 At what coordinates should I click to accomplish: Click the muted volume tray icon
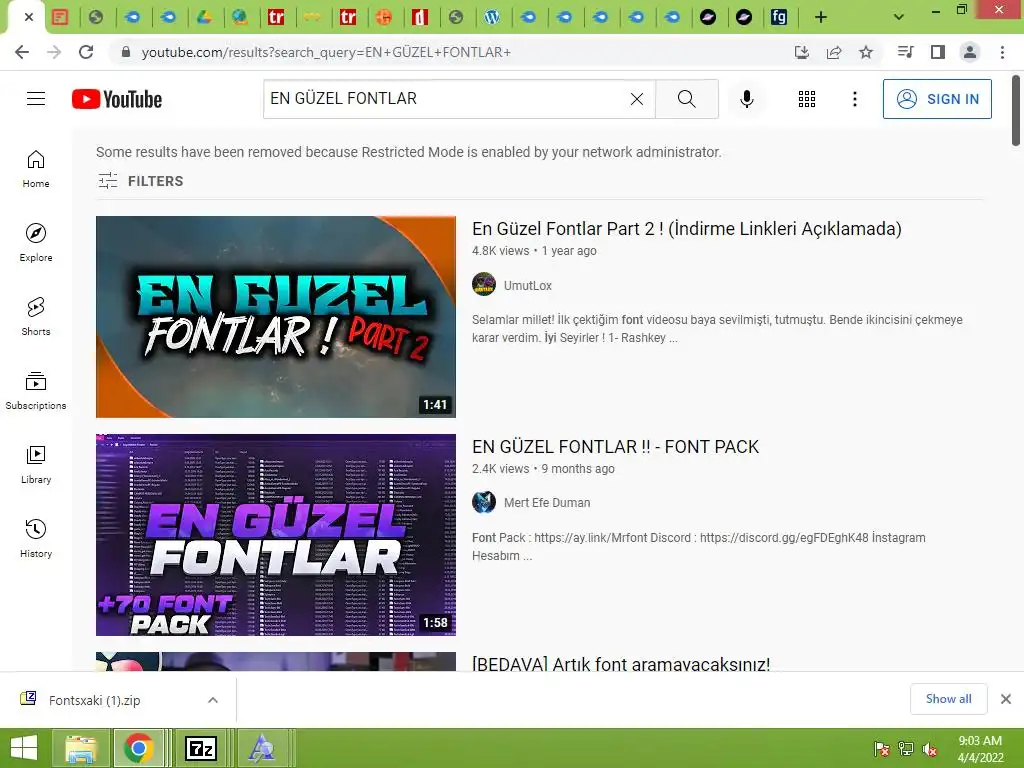[930, 750]
